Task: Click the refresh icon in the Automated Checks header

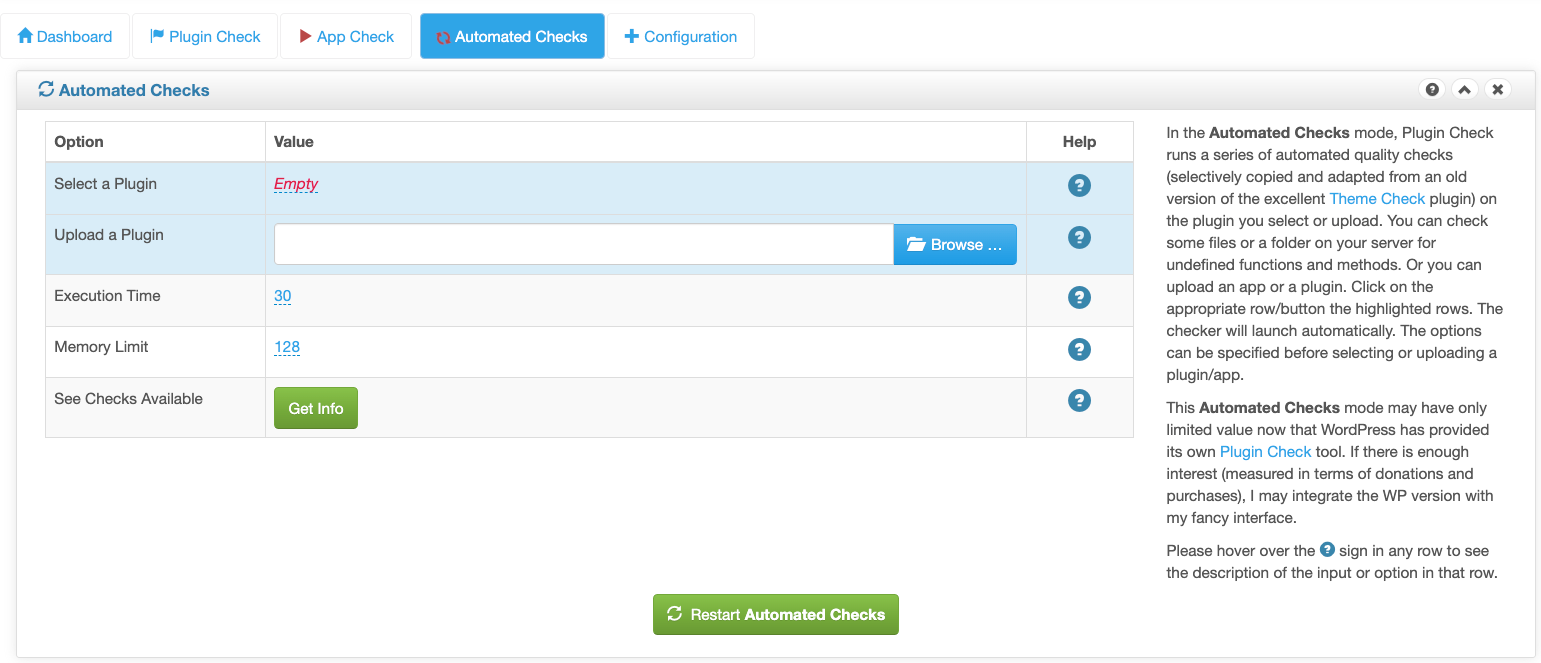Action: [x=46, y=89]
